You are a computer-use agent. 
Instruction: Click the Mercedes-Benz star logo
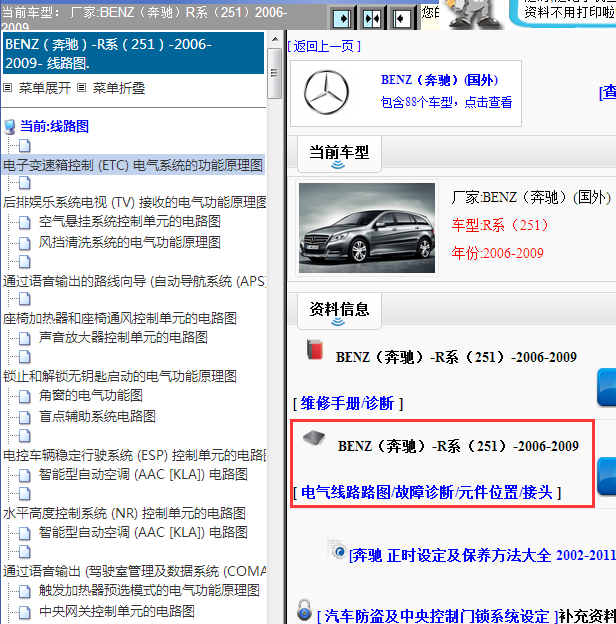click(326, 92)
